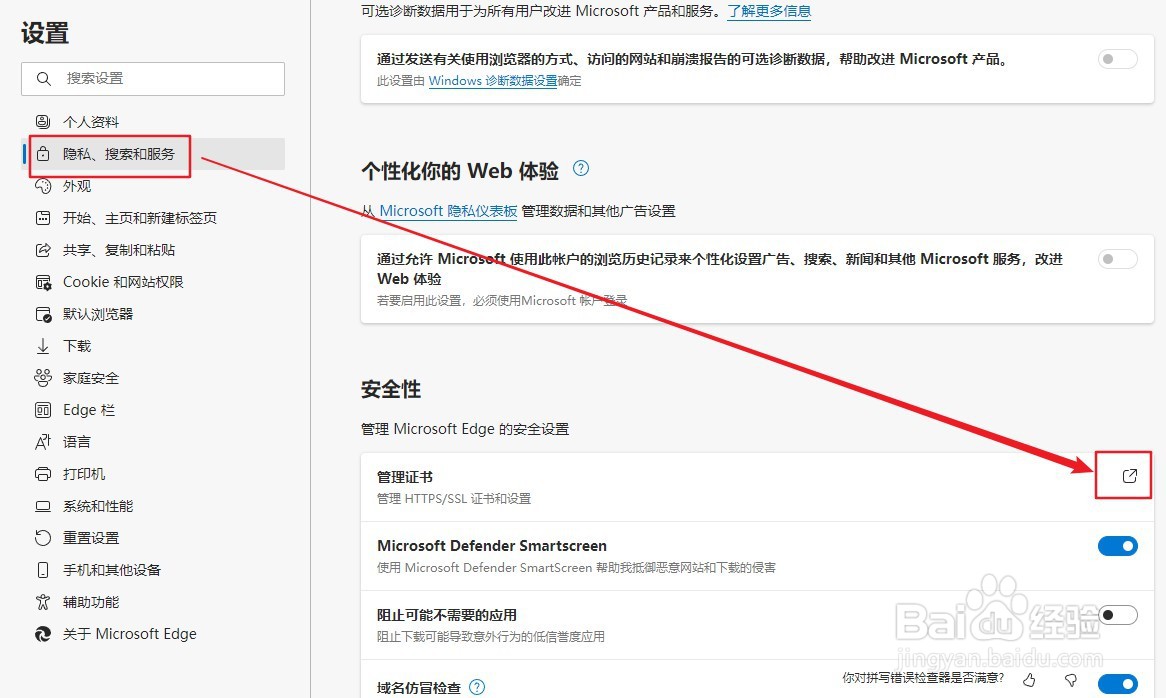Image resolution: width=1166 pixels, height=698 pixels.
Task: Open Microsoft 隐私仪表板 link
Action: [x=448, y=211]
